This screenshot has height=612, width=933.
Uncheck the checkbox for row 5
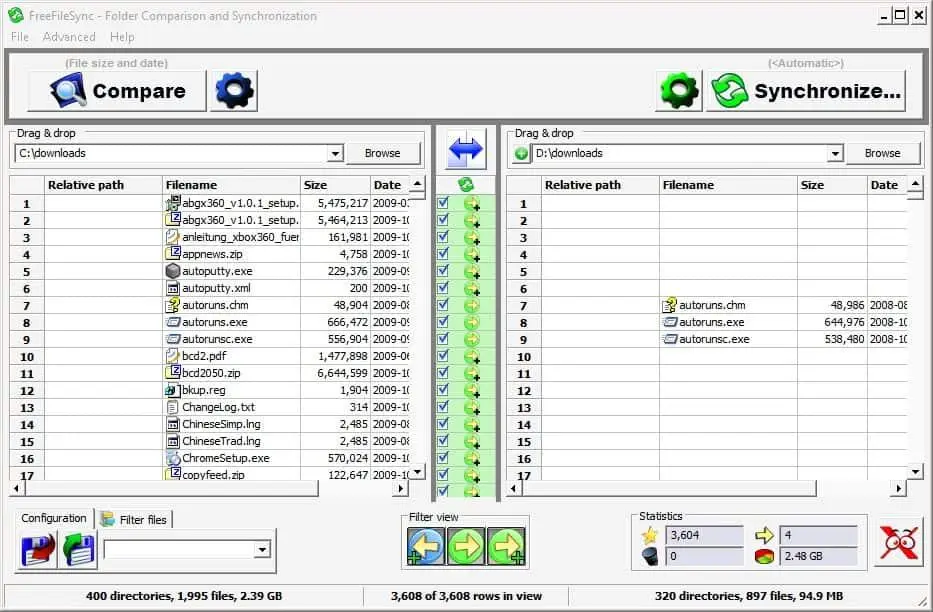tap(443, 271)
